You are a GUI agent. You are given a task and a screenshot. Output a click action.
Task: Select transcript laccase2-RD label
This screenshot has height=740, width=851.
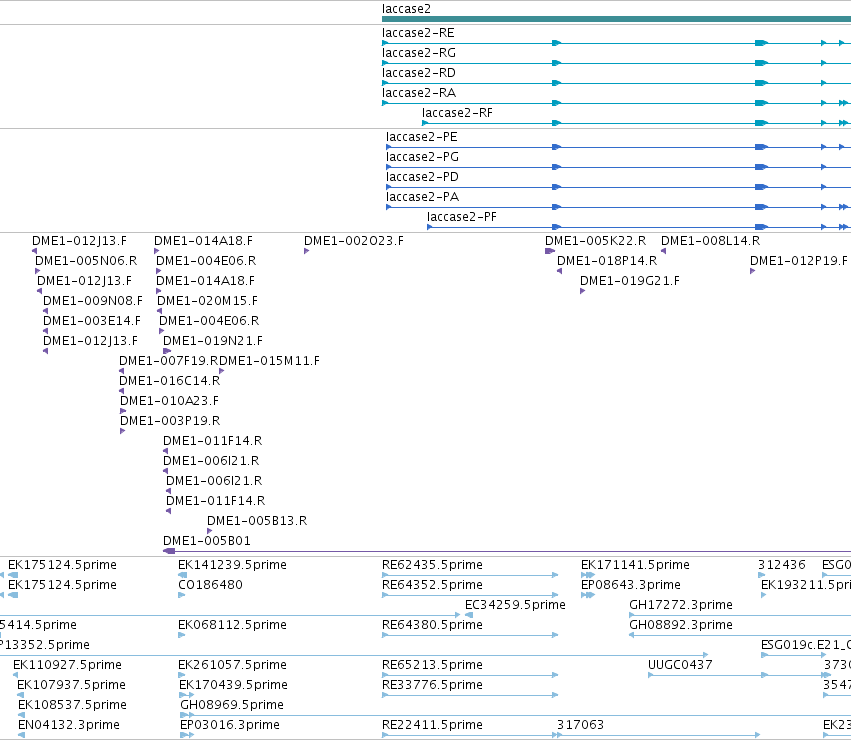(418, 73)
